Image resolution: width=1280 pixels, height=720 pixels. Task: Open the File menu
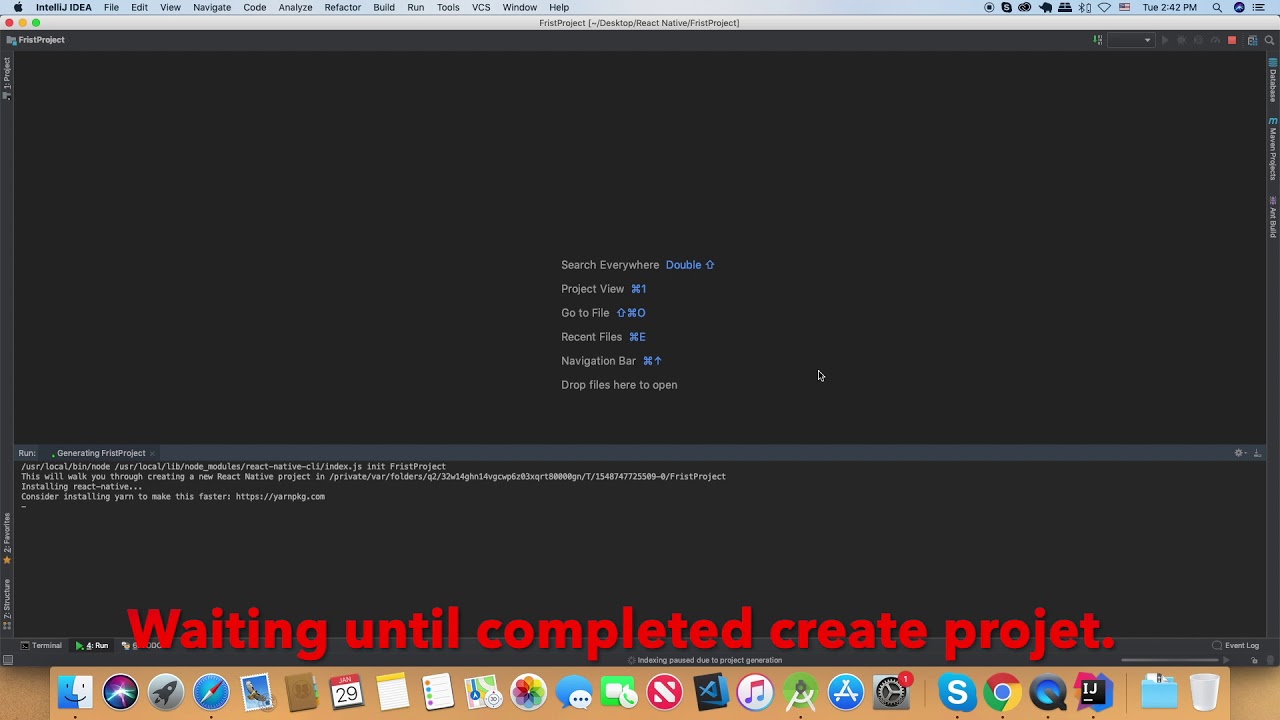tap(111, 7)
